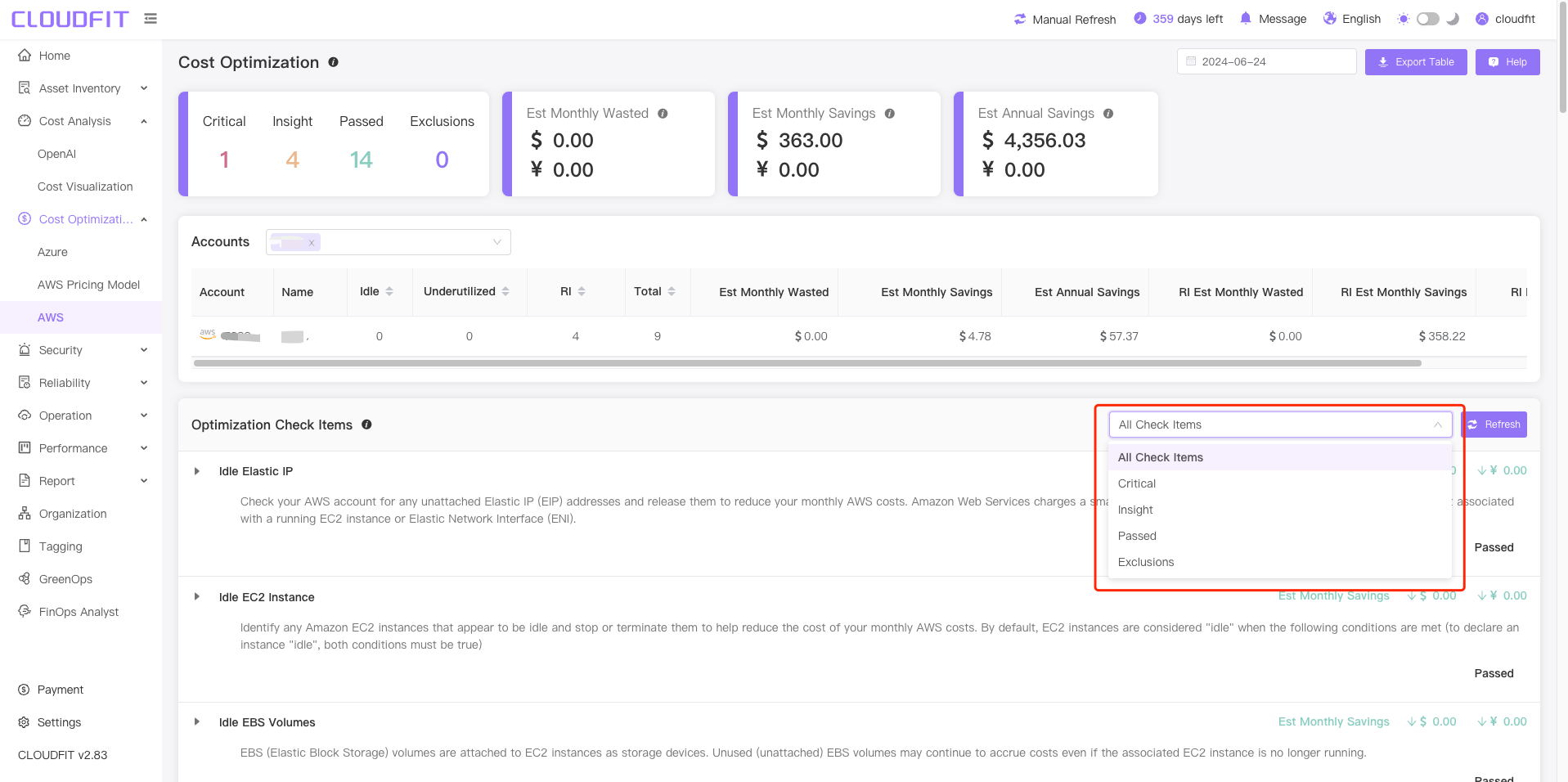Viewport: 1568px width, 782px height.
Task: Collapse the Cost Analysis menu
Action: [144, 121]
